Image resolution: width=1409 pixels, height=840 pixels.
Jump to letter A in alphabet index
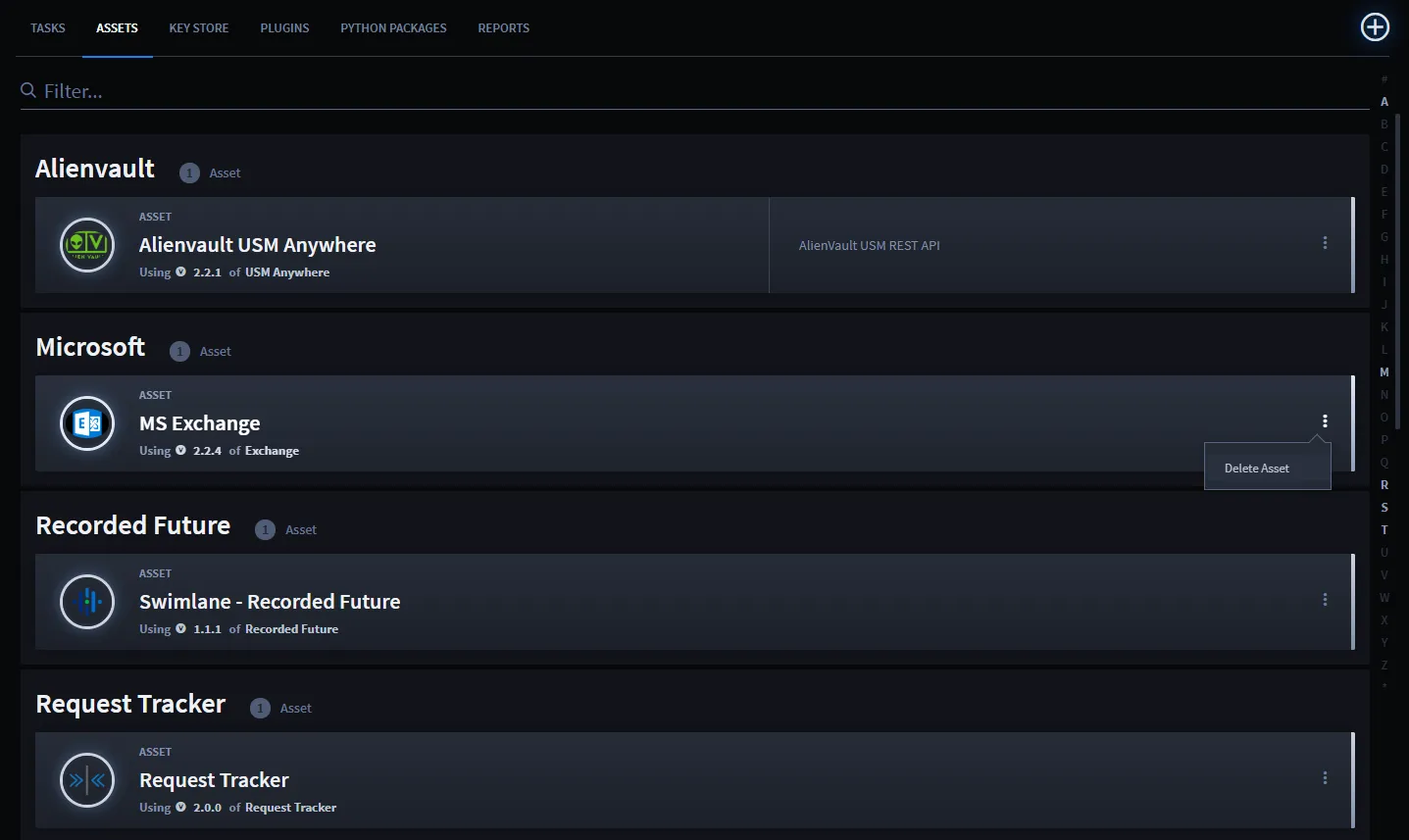[x=1384, y=102]
